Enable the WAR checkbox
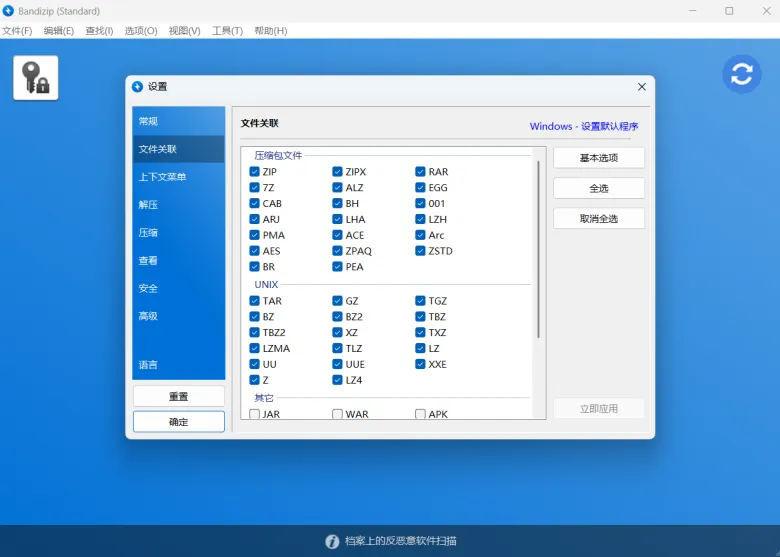The width and height of the screenshot is (780, 557). pos(337,414)
